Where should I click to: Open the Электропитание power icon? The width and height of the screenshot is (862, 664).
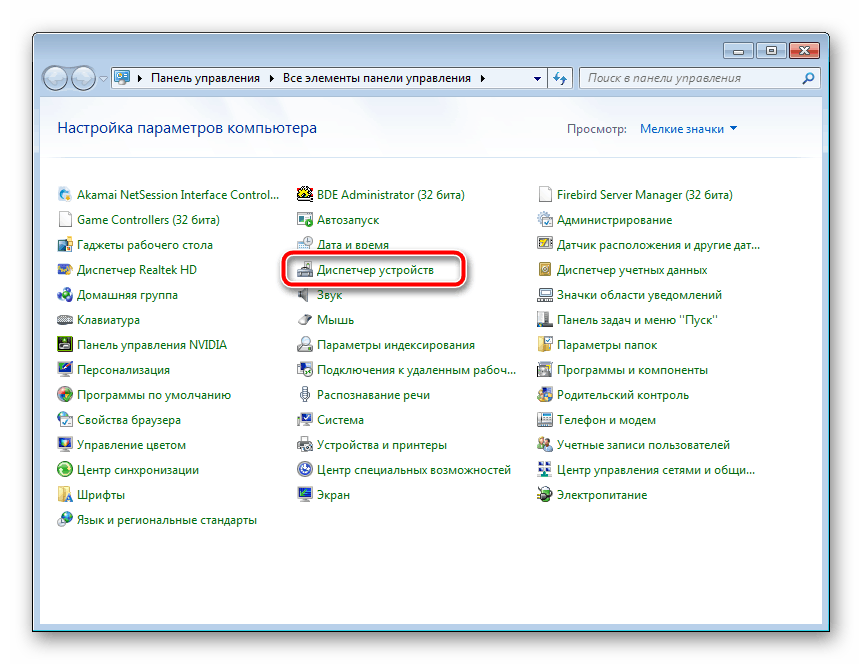click(x=545, y=495)
